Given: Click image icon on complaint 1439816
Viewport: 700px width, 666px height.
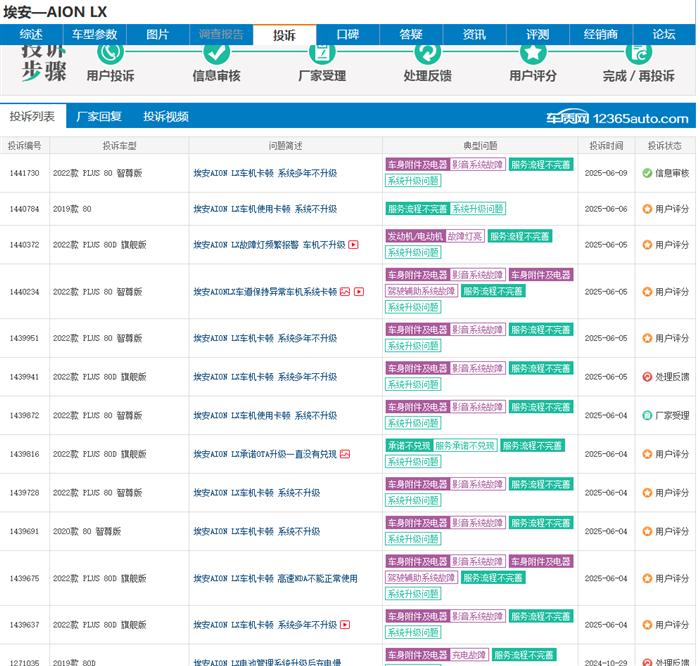Looking at the screenshot, I should (x=345, y=454).
